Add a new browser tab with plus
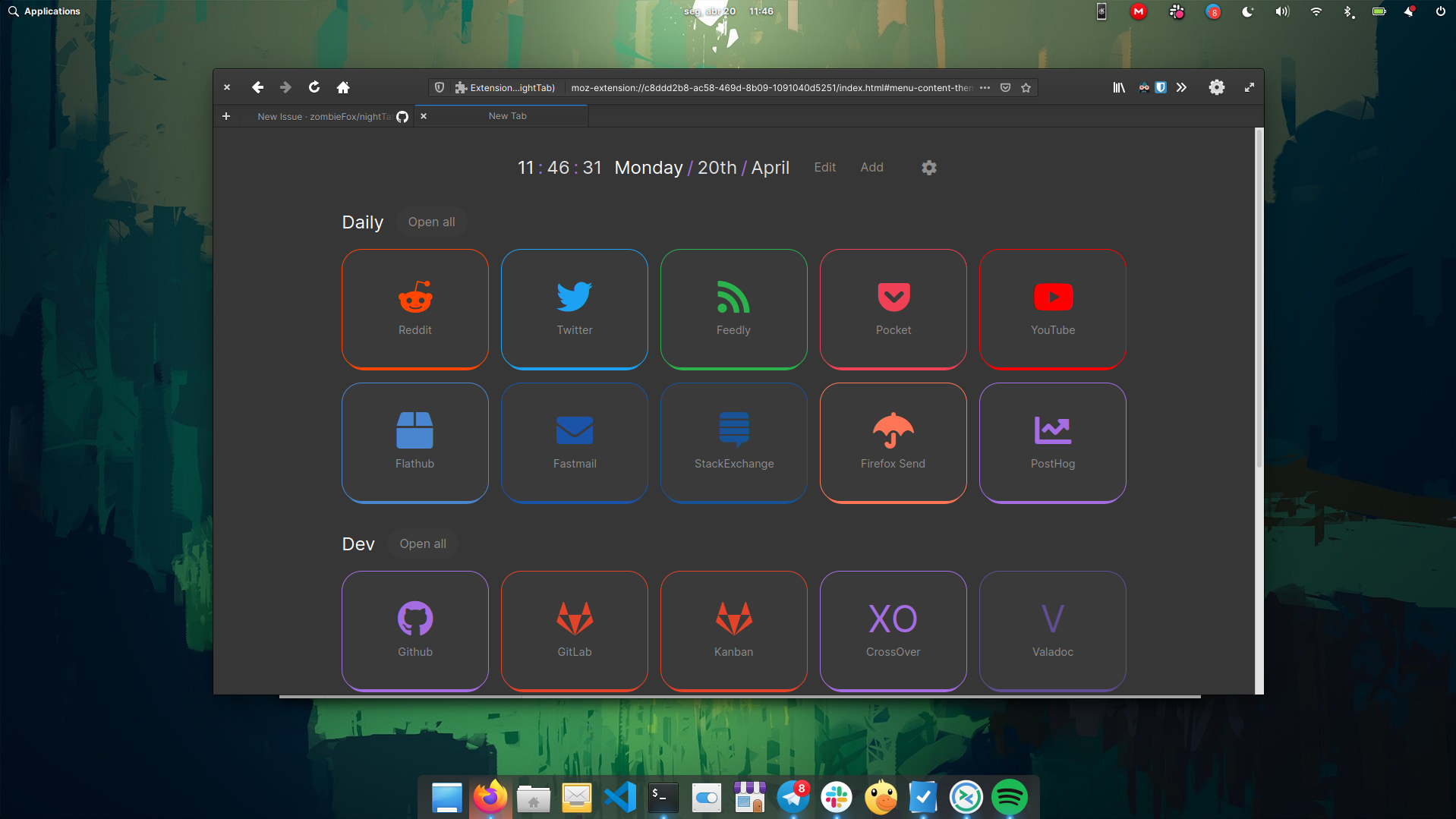The image size is (1456, 819). 225,116
